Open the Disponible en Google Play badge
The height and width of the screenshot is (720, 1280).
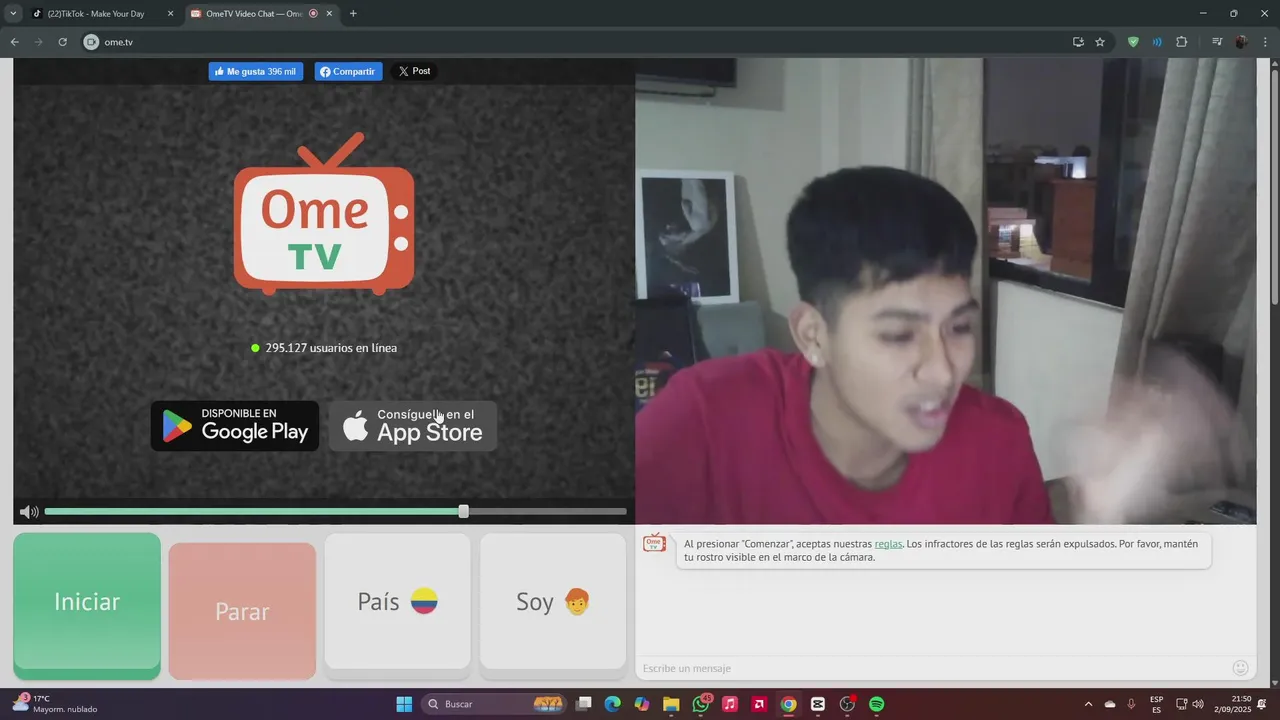(235, 426)
